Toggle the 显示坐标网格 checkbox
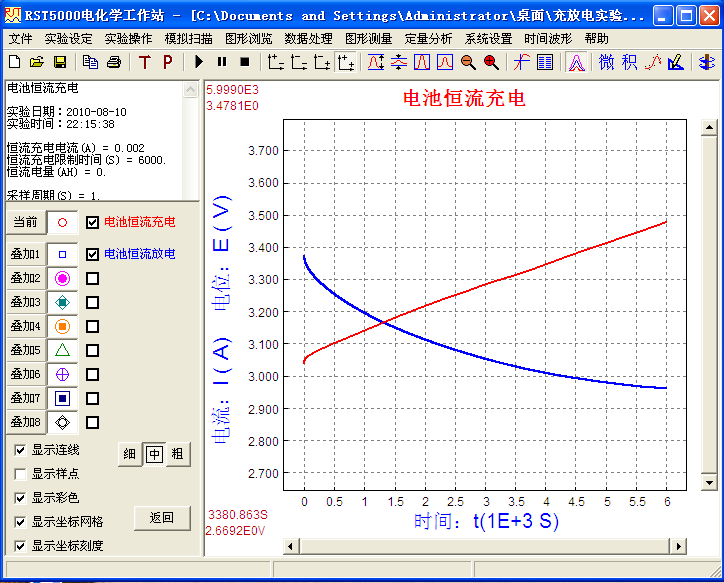 [21, 522]
